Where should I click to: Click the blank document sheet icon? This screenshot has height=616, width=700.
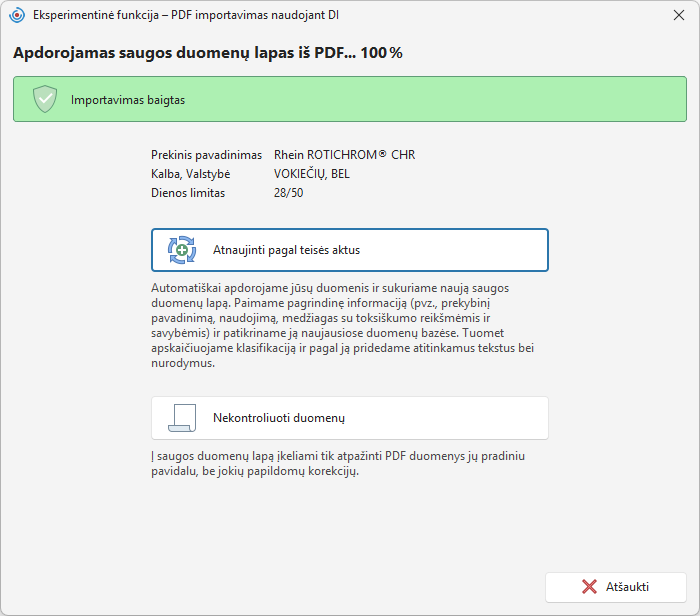182,418
